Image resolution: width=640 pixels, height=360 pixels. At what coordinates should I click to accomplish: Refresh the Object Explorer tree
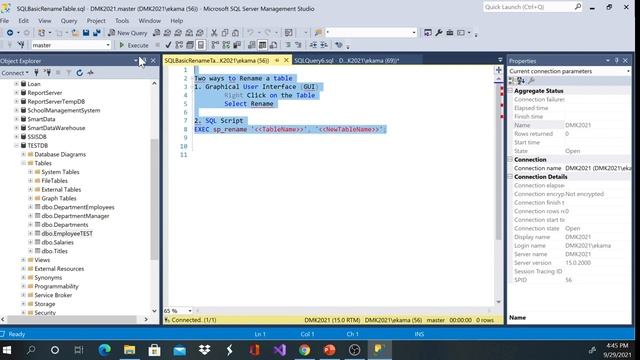pos(80,73)
